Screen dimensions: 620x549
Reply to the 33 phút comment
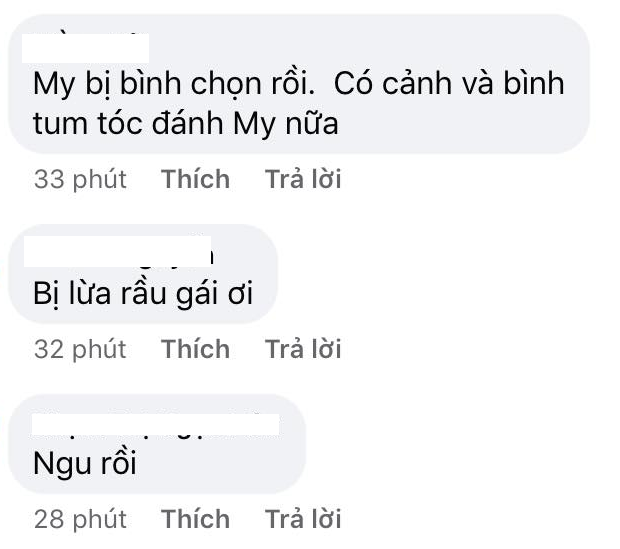tap(303, 179)
